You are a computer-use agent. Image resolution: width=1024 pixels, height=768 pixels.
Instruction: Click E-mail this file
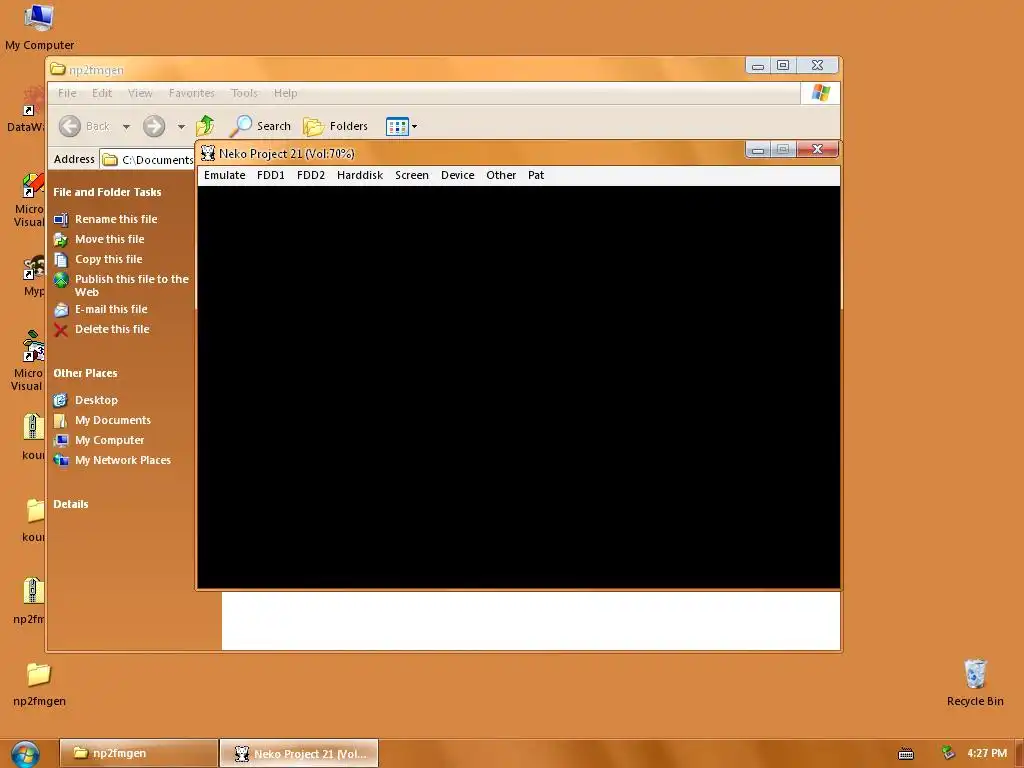pos(111,309)
